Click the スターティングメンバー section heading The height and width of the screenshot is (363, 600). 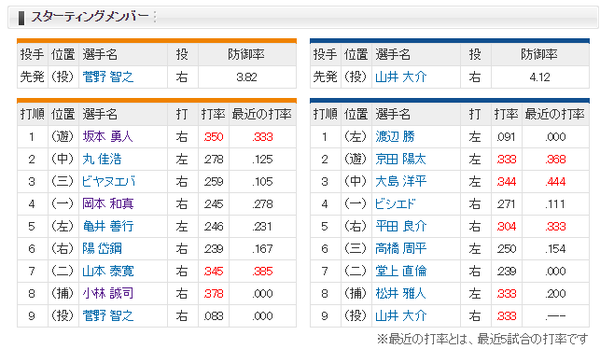[x=90, y=16]
